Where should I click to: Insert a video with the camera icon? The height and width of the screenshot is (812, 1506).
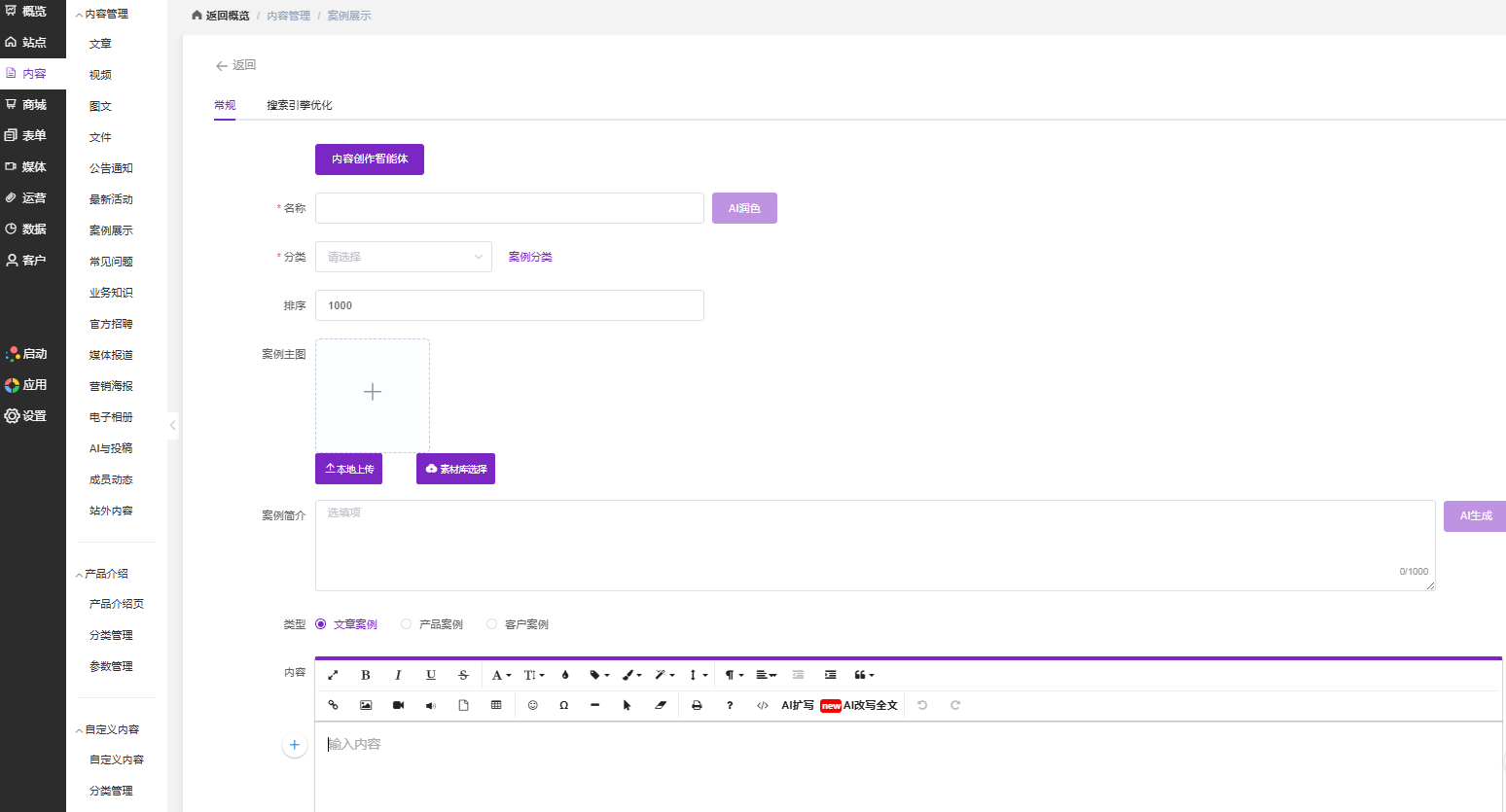click(x=398, y=705)
